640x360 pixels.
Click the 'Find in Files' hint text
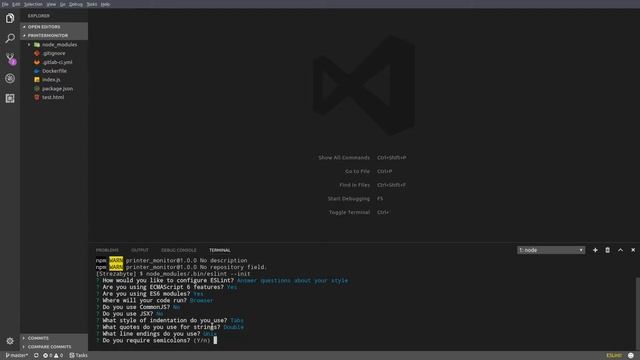tap(354, 185)
